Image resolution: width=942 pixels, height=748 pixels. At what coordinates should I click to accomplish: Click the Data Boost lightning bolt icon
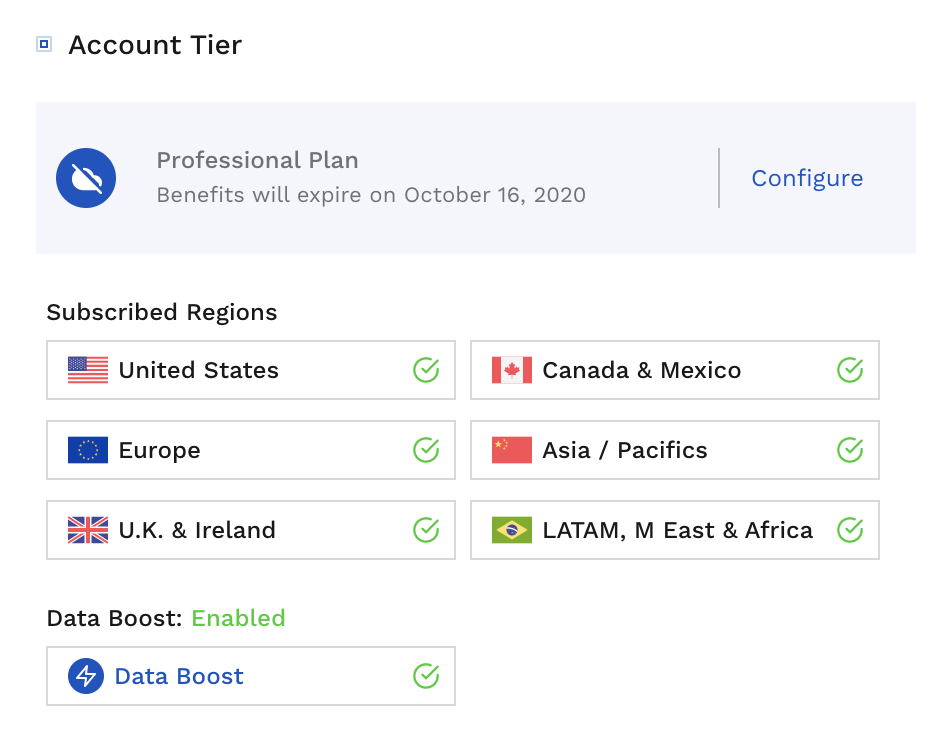[86, 676]
